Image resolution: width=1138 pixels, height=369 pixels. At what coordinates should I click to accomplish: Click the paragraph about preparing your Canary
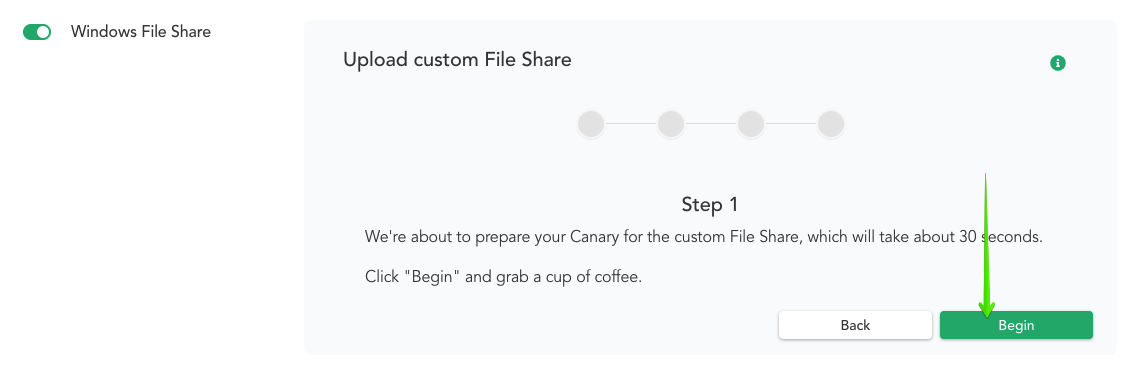coord(703,237)
